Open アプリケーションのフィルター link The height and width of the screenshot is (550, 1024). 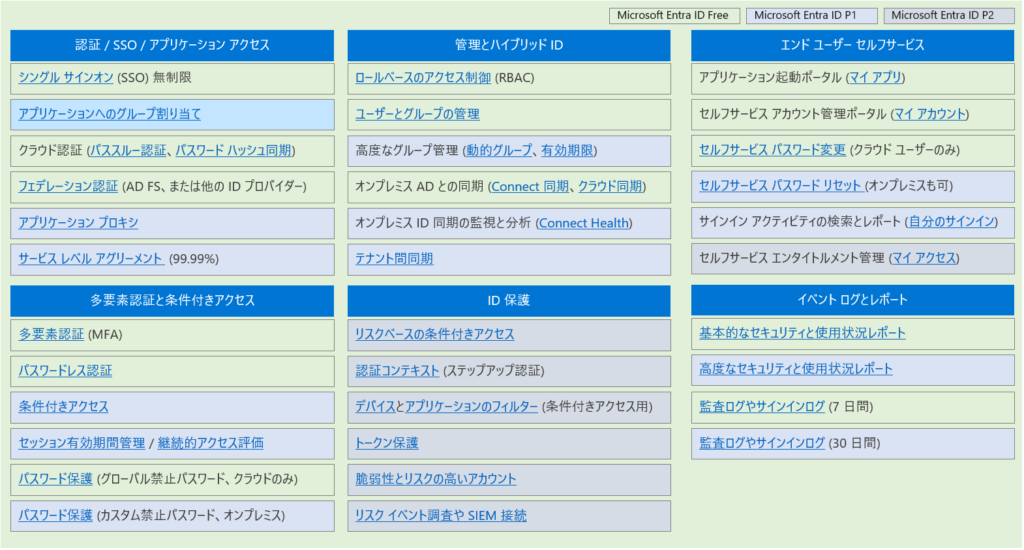[472, 406]
